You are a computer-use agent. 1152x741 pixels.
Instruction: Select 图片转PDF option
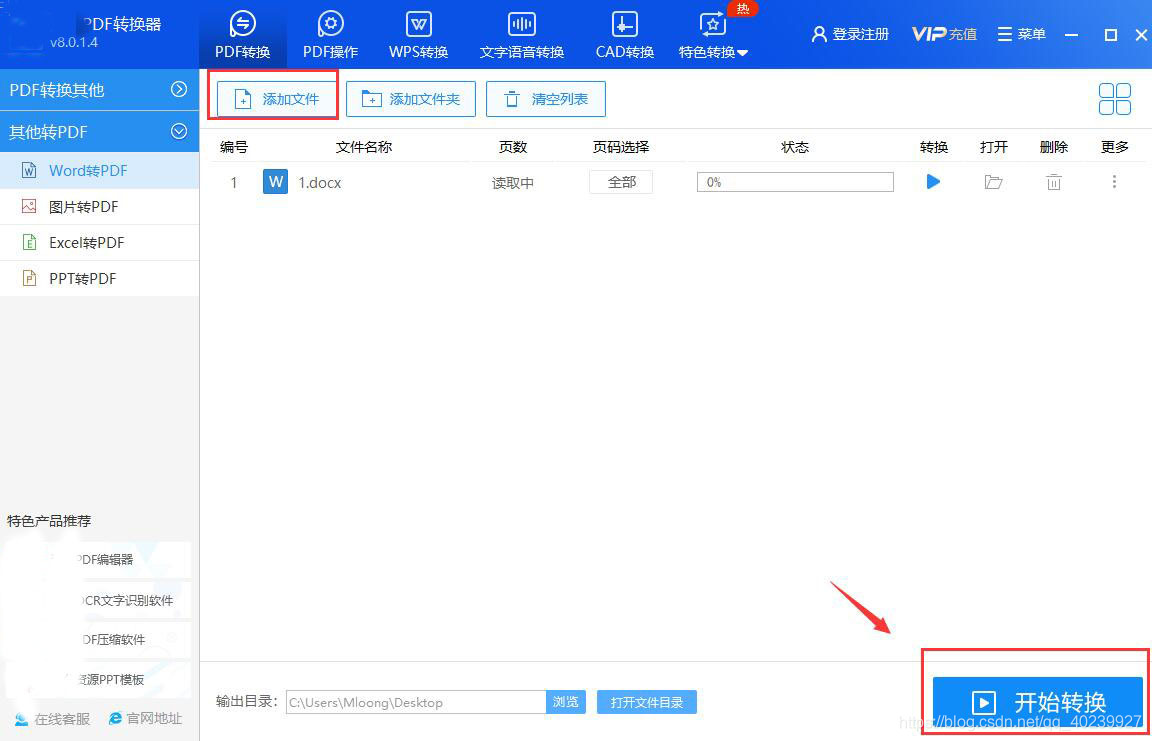pyautogui.click(x=99, y=206)
